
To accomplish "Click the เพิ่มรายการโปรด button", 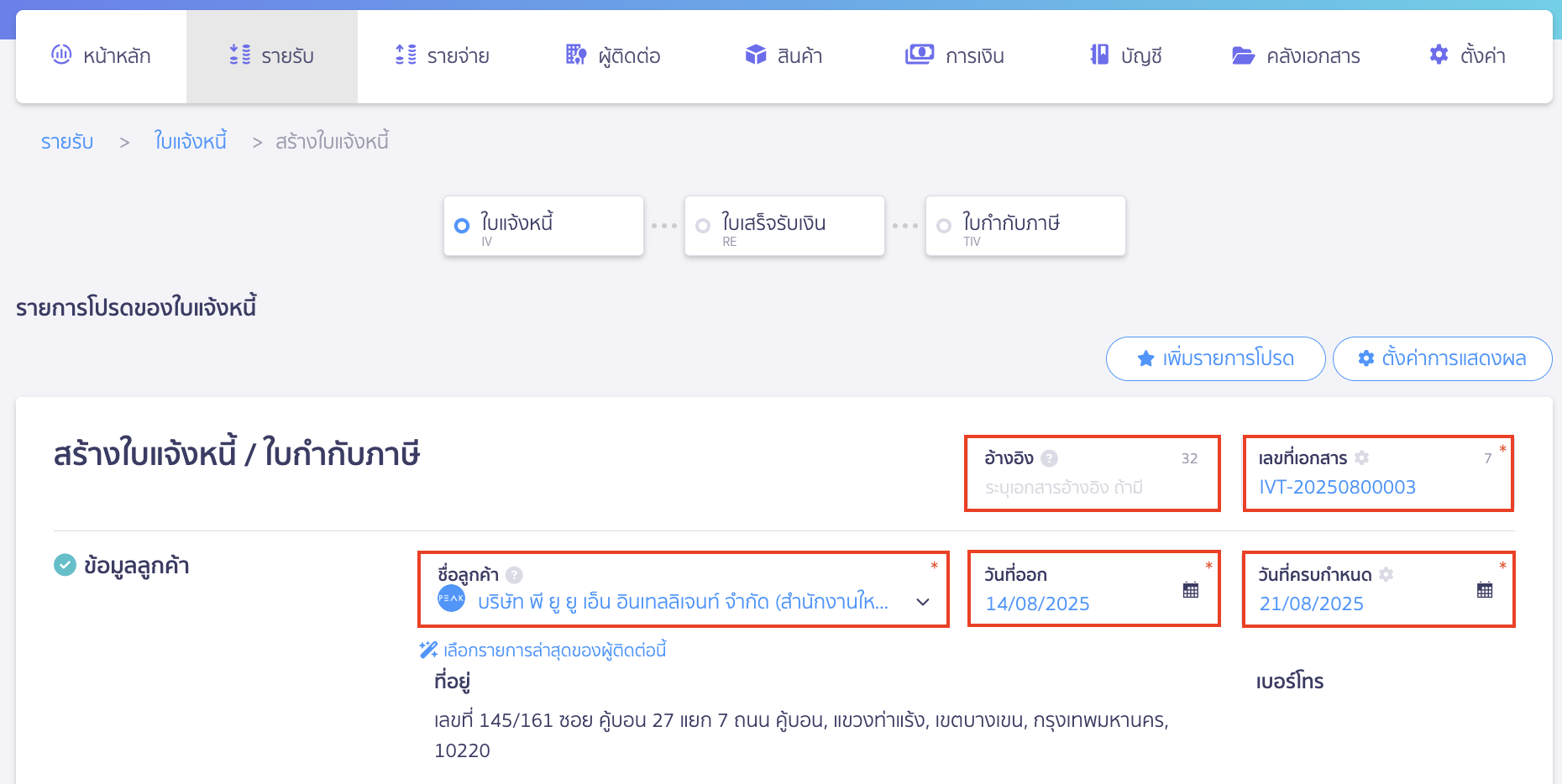I will pos(1215,358).
